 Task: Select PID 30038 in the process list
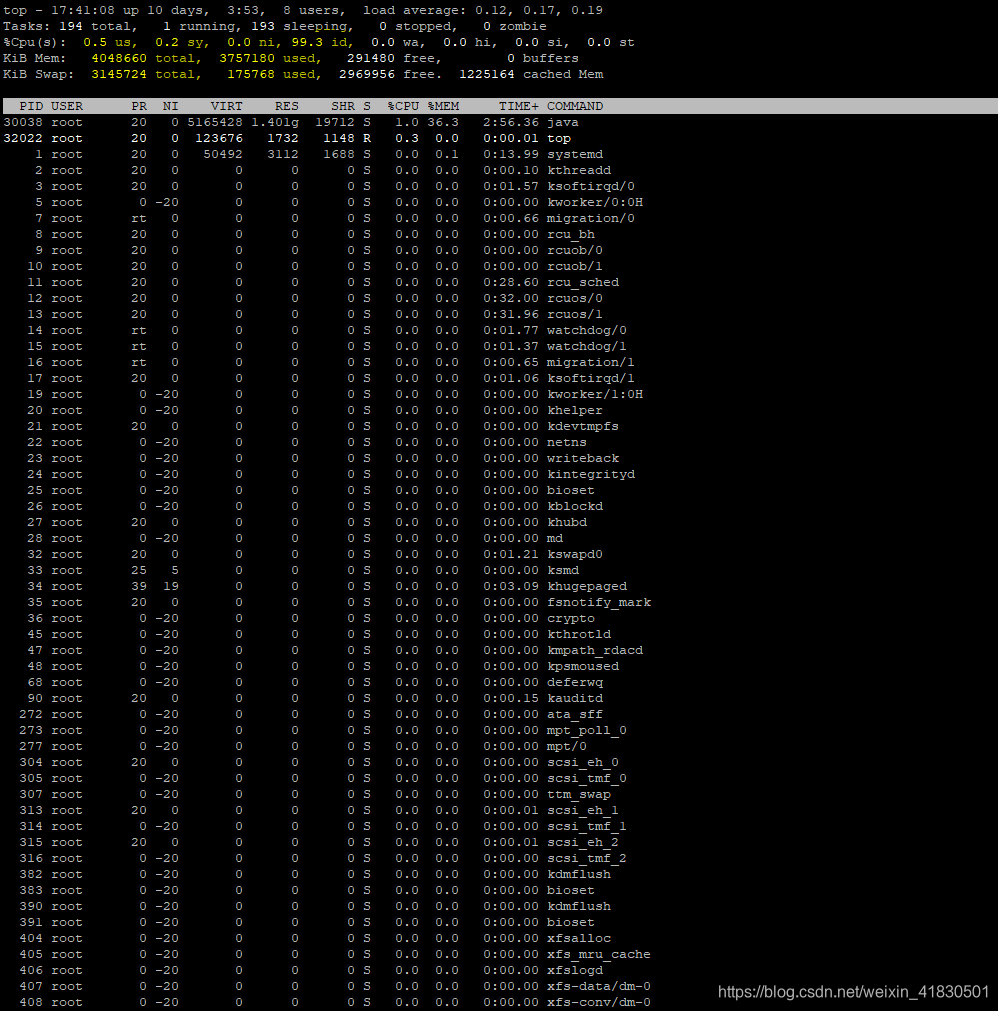23,122
